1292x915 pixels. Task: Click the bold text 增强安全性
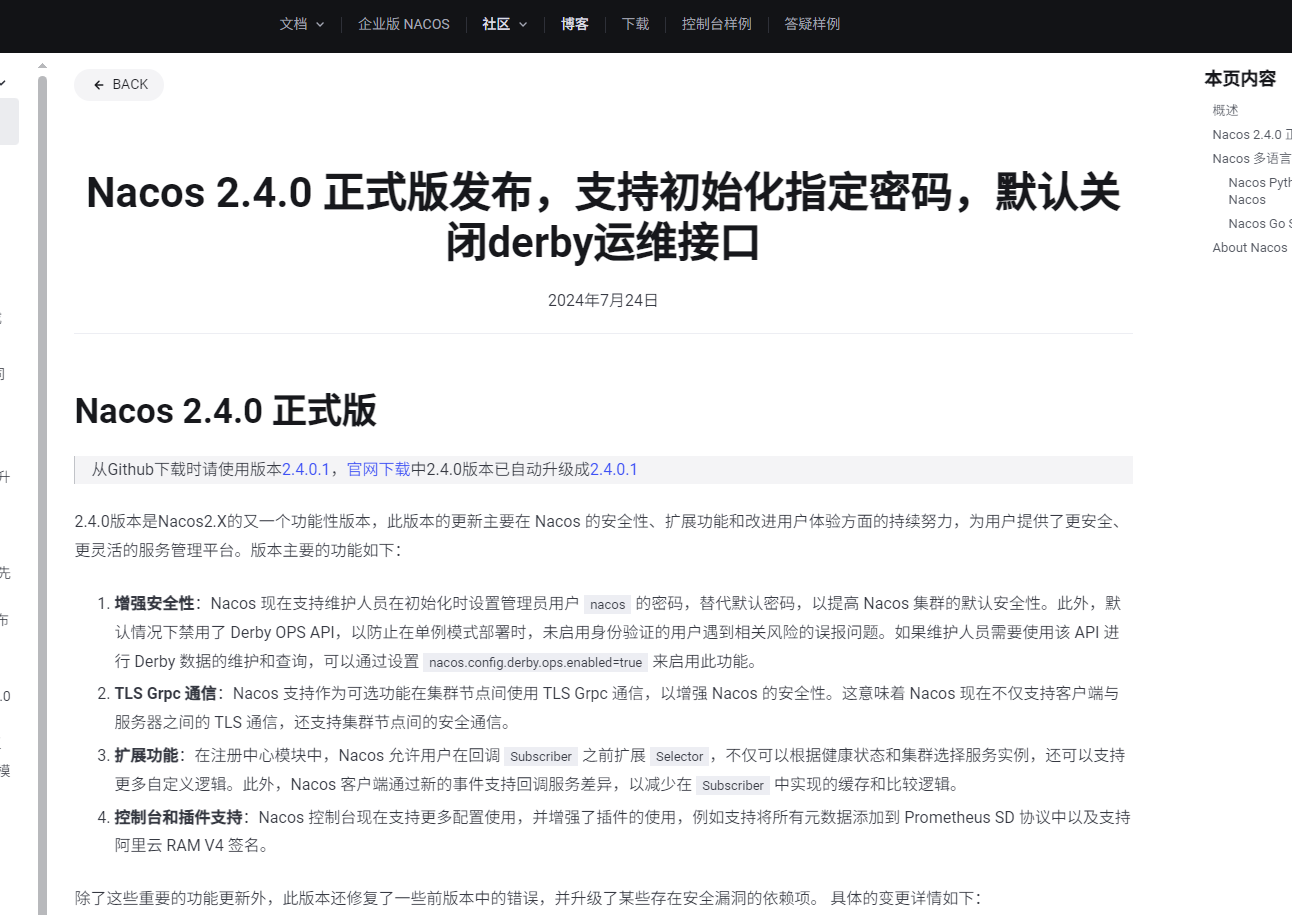tap(154, 603)
